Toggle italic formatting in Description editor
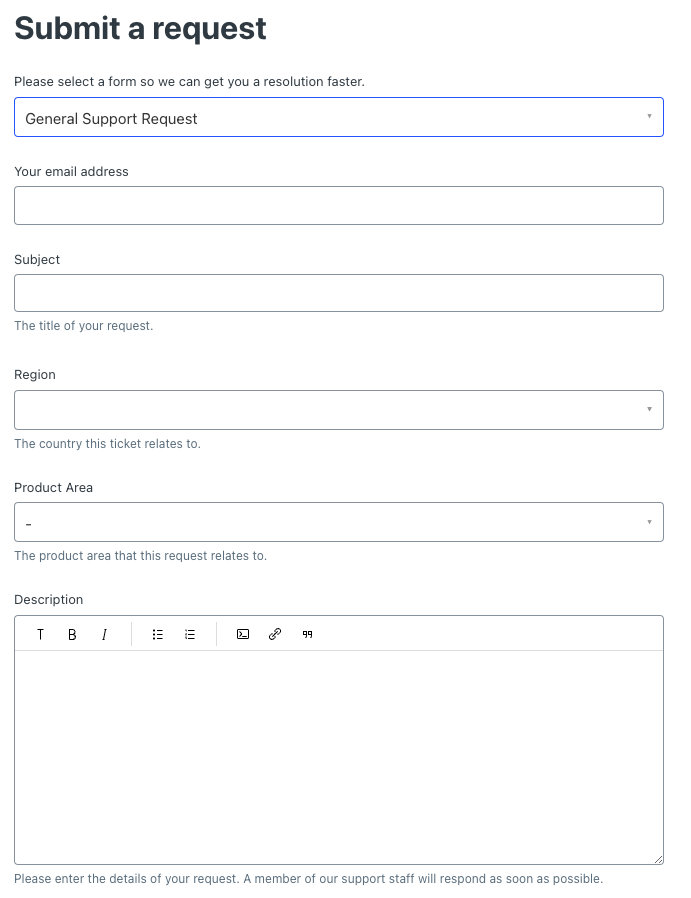The image size is (691, 898). click(104, 634)
